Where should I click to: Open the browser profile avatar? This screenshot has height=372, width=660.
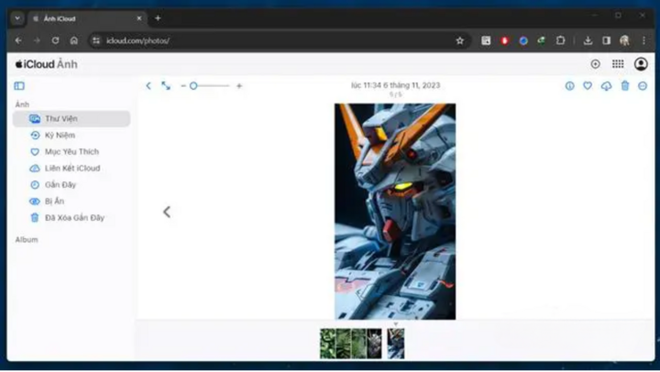(x=625, y=40)
